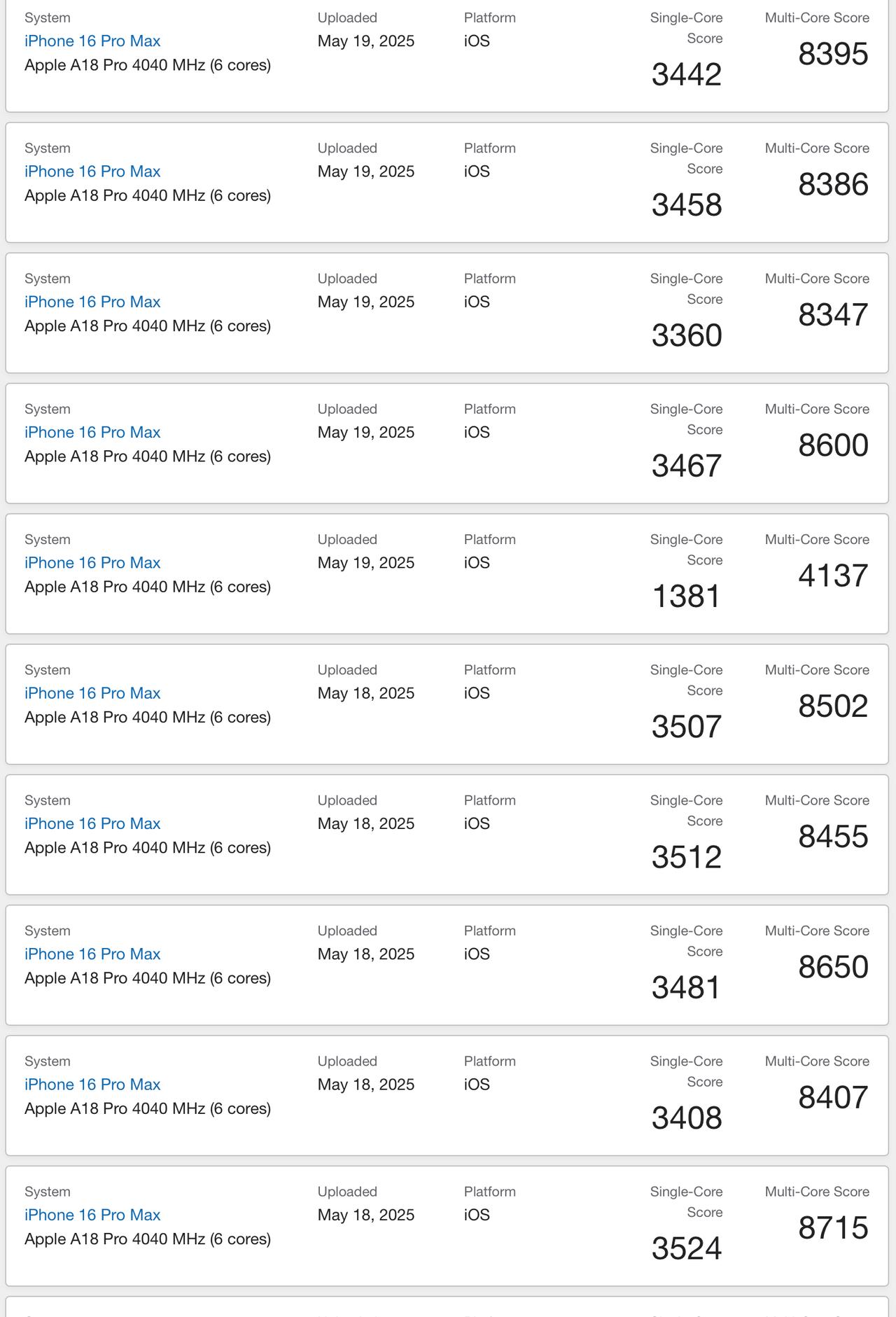Click the multi-core score 8347
The height and width of the screenshot is (1317, 896).
tap(833, 315)
